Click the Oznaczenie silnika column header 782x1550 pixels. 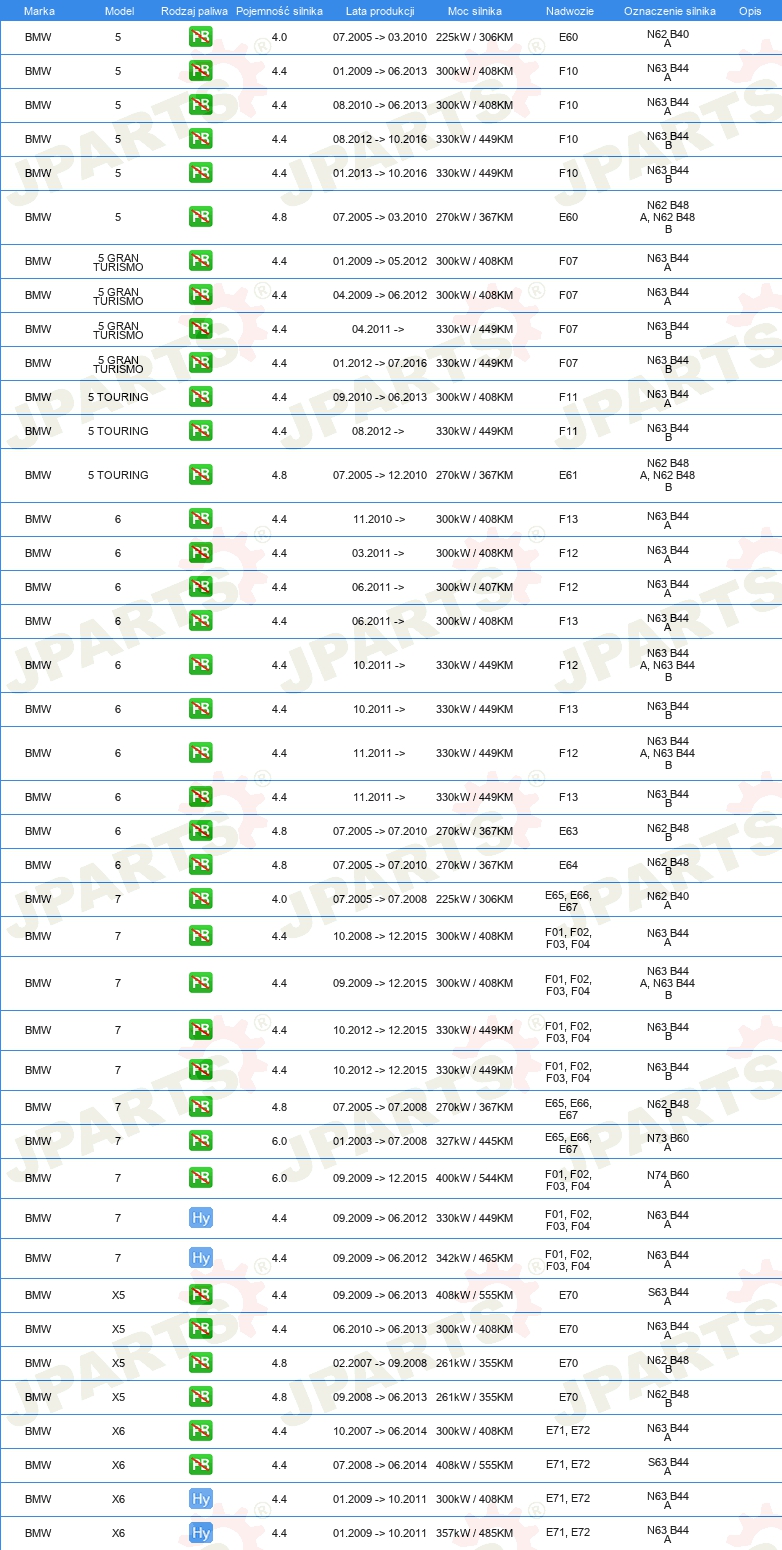coord(669,10)
